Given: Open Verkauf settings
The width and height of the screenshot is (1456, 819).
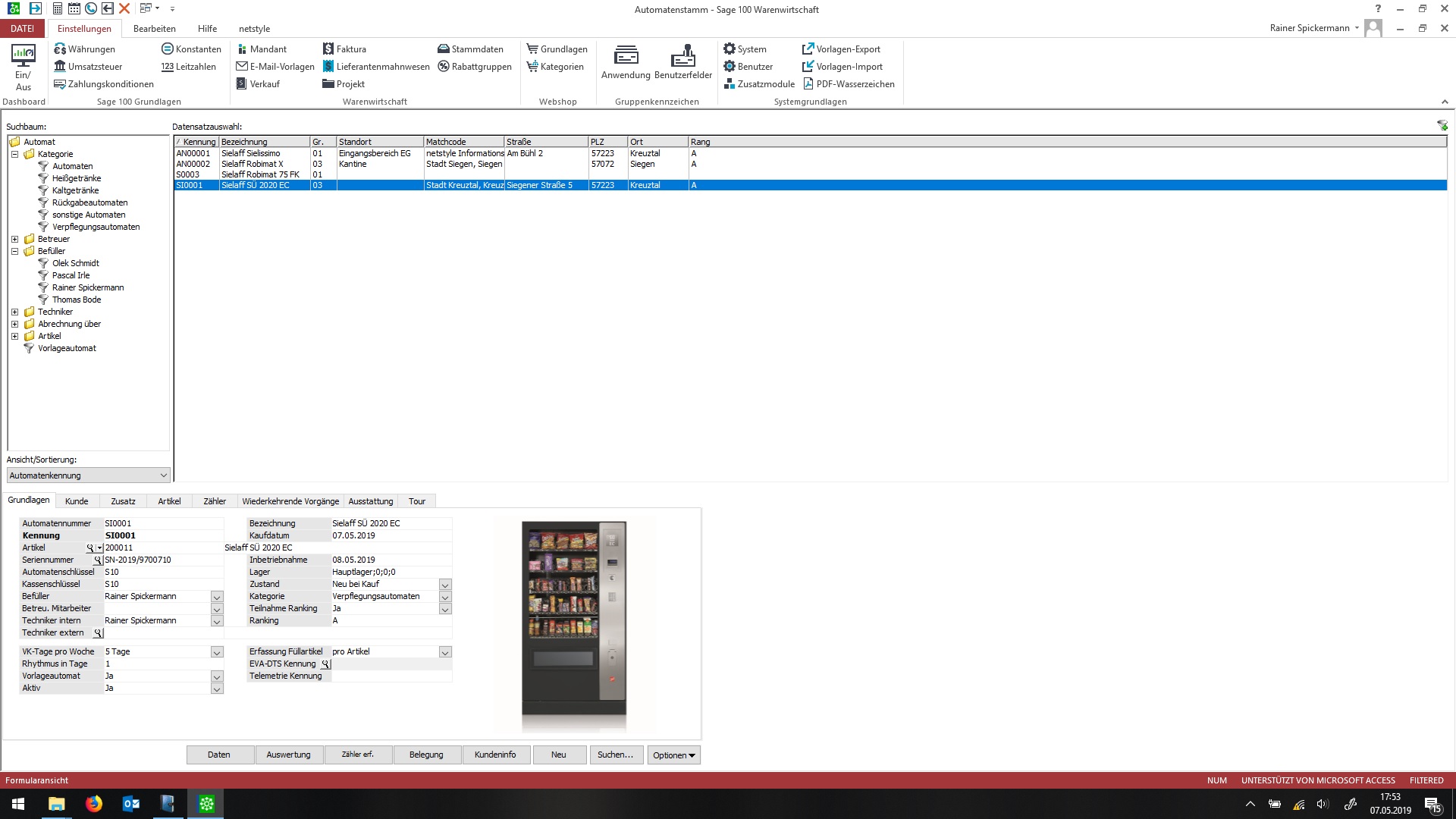Looking at the screenshot, I should pos(258,84).
